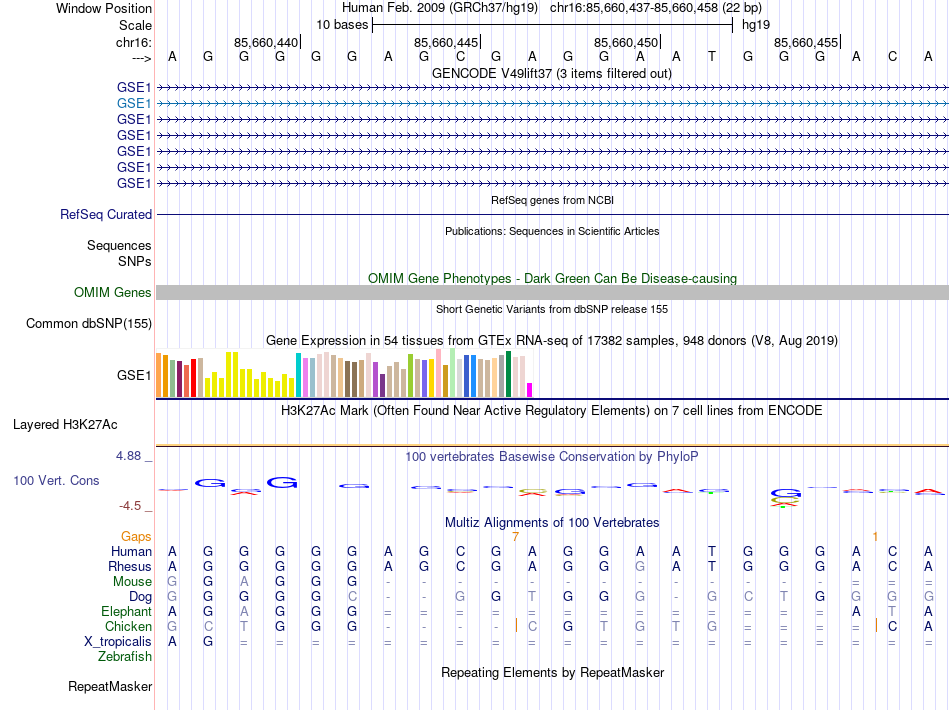Screen dimensions: 950x710
Task: Click the GENCODE V49lift37 track title
Action: 551,73
